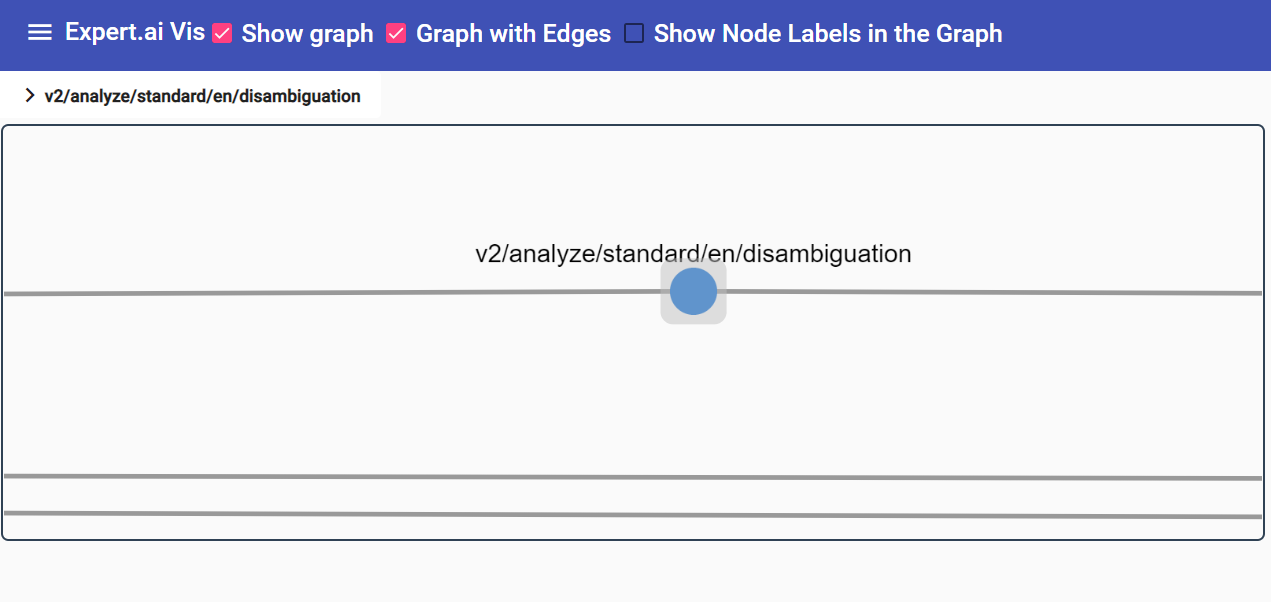Expand the disambiguation panel chevron
The image size is (1271, 602).
tap(30, 96)
